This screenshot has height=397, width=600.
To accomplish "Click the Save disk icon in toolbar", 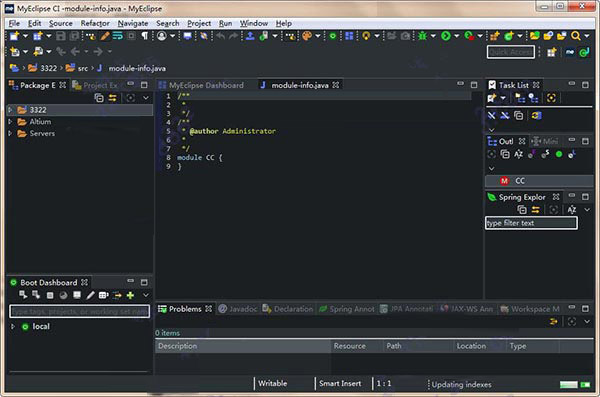I will coord(60,36).
